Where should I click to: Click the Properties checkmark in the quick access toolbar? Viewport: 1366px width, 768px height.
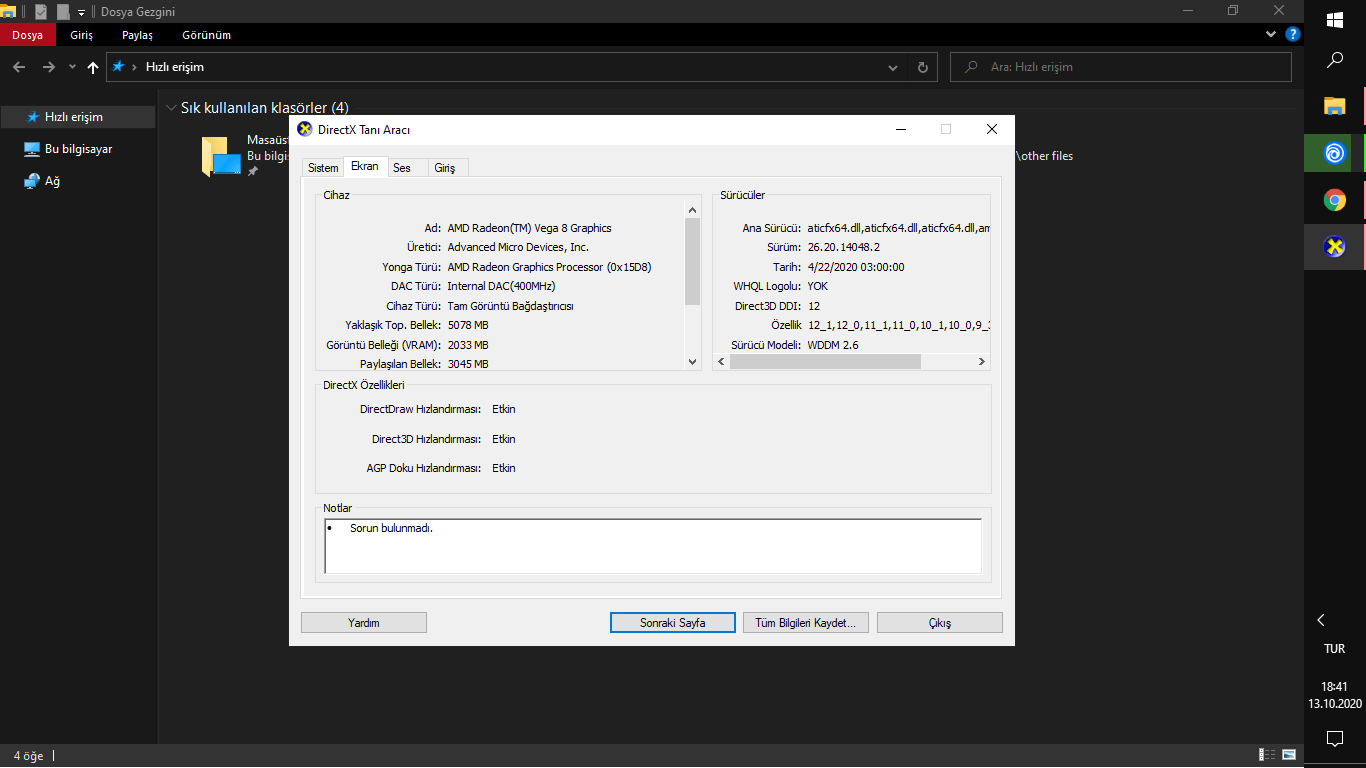pyautogui.click(x=40, y=12)
